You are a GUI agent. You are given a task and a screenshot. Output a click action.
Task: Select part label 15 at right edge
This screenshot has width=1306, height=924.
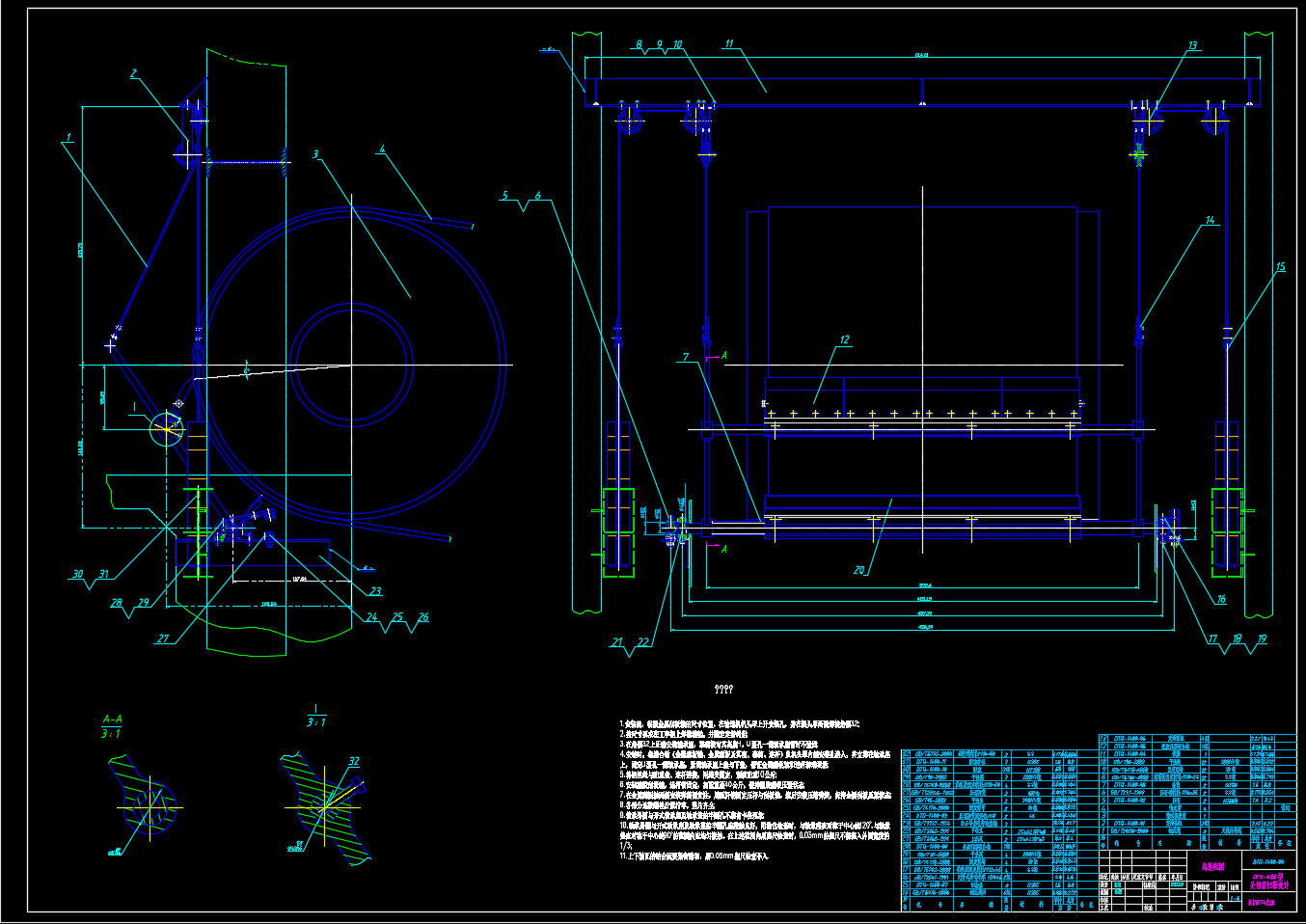1281,267
